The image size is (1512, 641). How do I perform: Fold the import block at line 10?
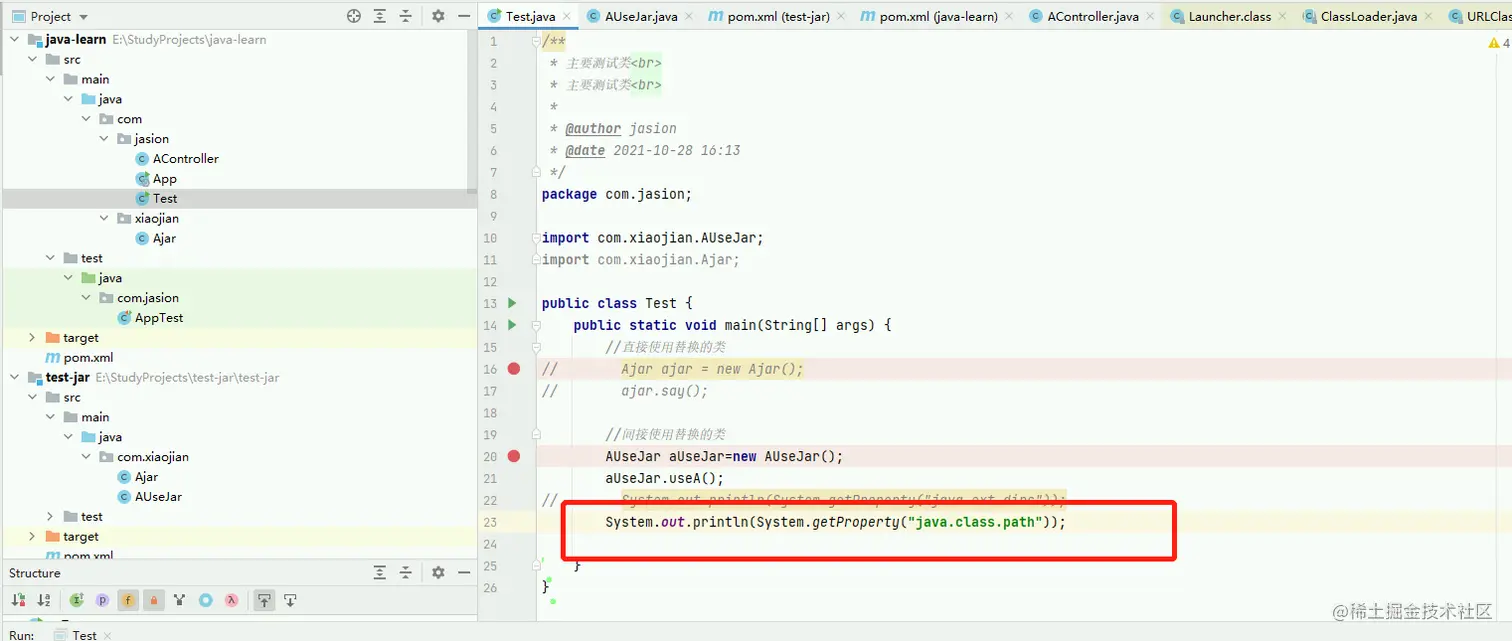point(537,238)
